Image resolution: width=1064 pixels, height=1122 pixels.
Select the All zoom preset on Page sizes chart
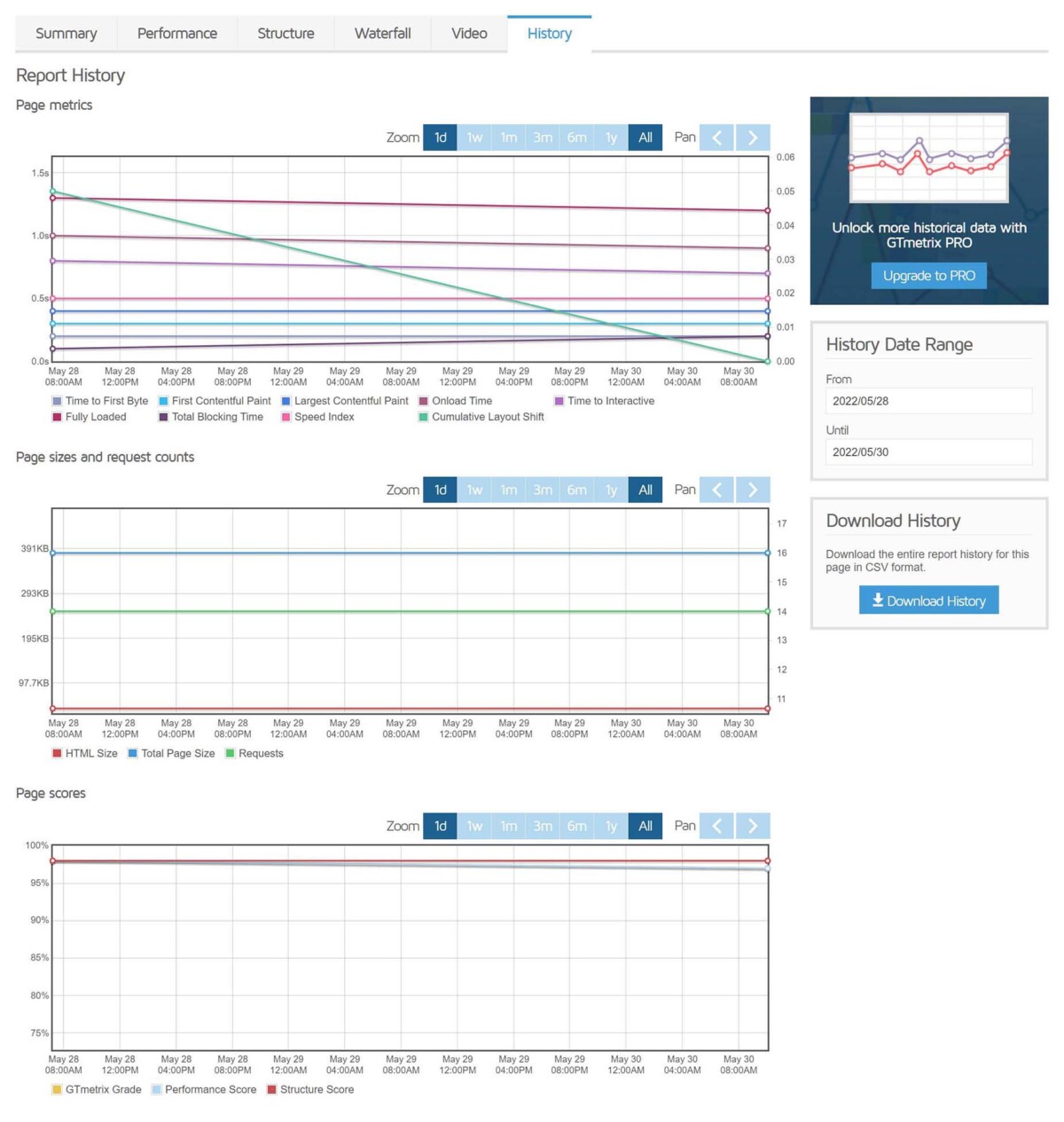point(645,490)
